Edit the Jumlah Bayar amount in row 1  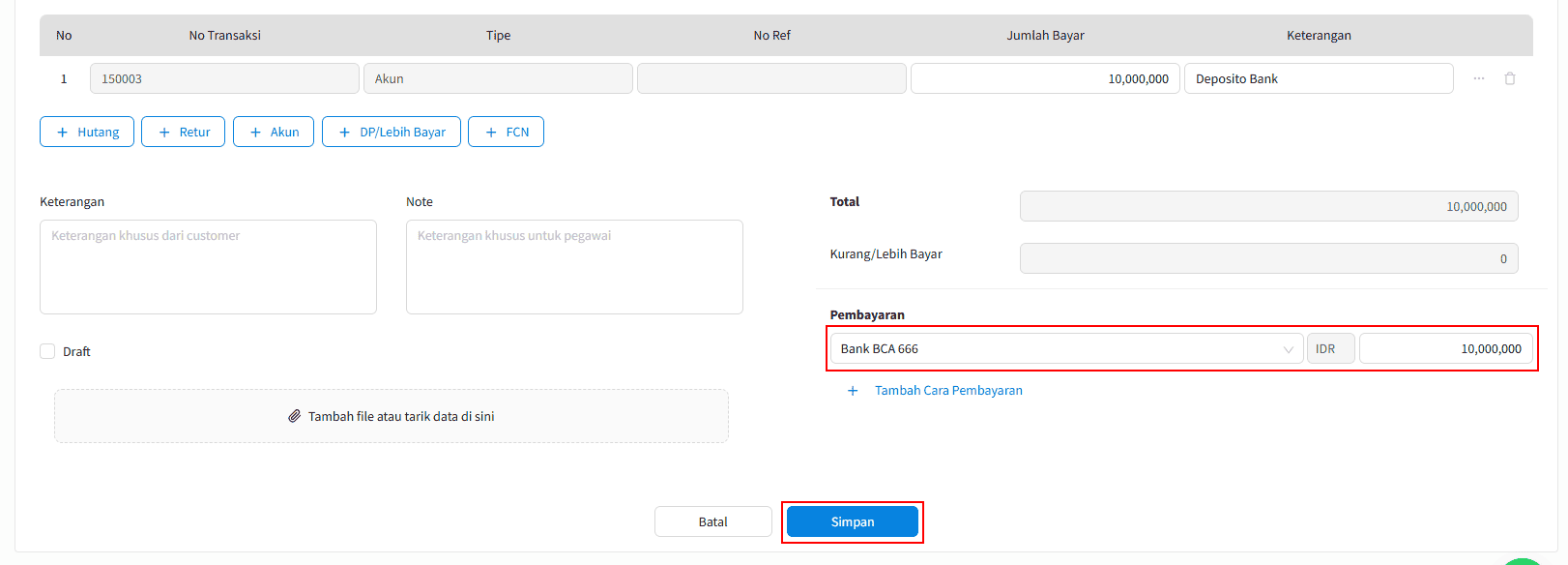tap(1044, 78)
